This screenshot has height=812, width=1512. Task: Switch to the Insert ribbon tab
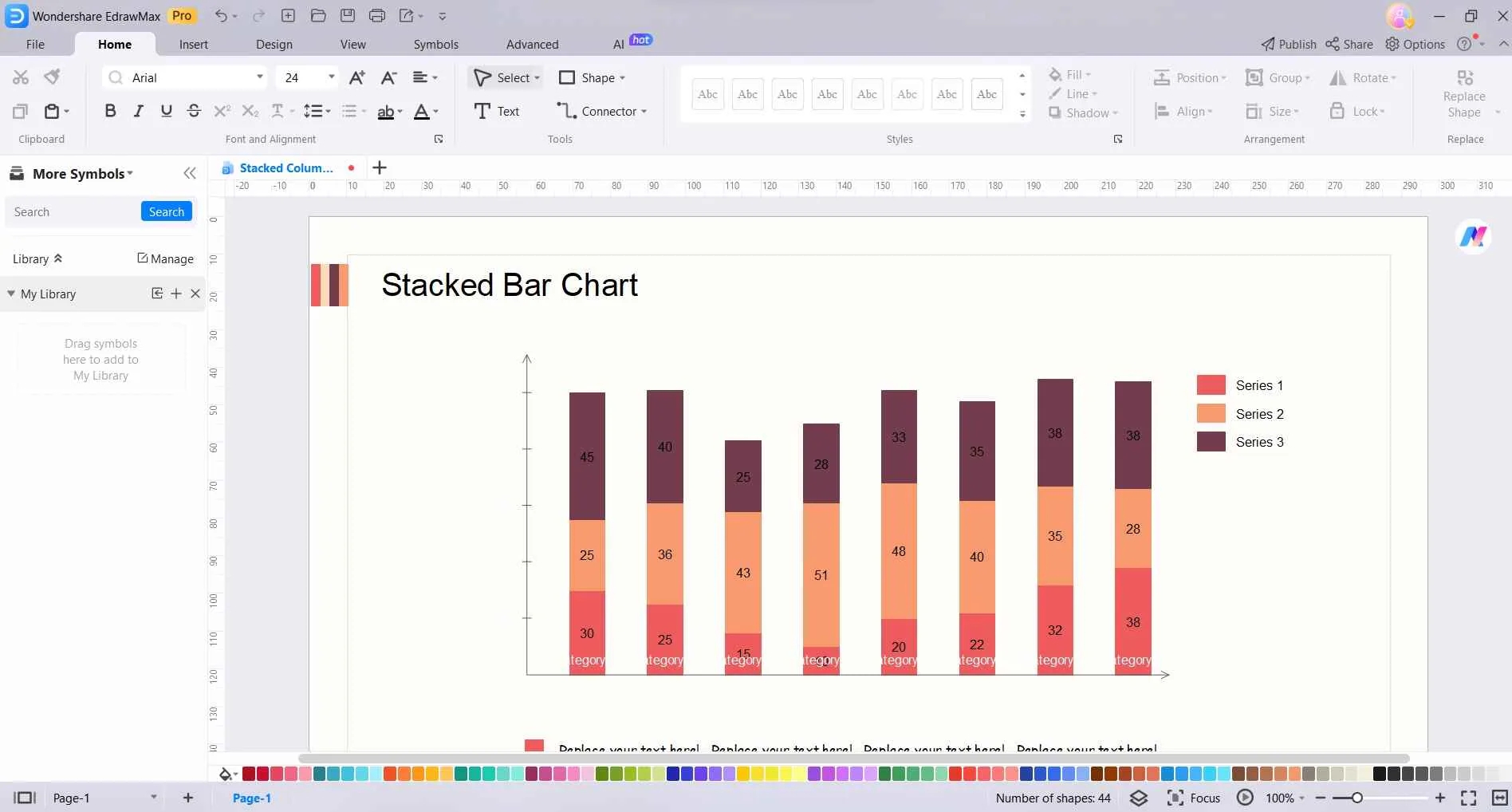(x=194, y=44)
